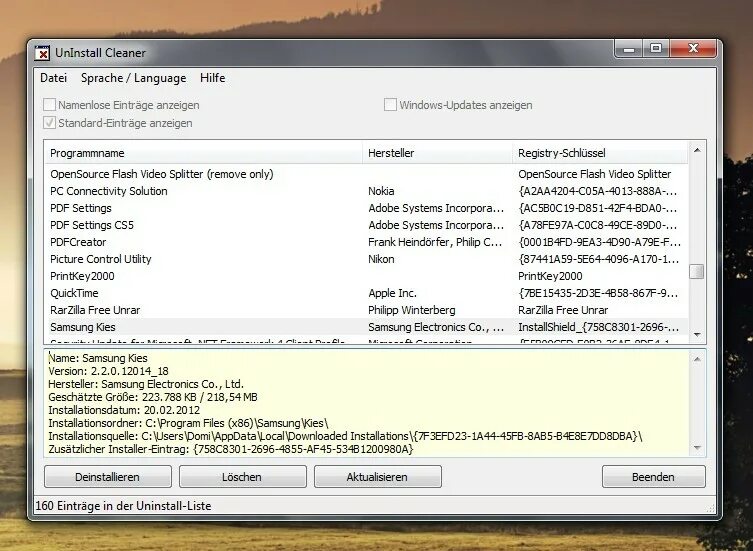The width and height of the screenshot is (753, 551).
Task: Sort by the Programmname column header
Action: tap(204, 153)
